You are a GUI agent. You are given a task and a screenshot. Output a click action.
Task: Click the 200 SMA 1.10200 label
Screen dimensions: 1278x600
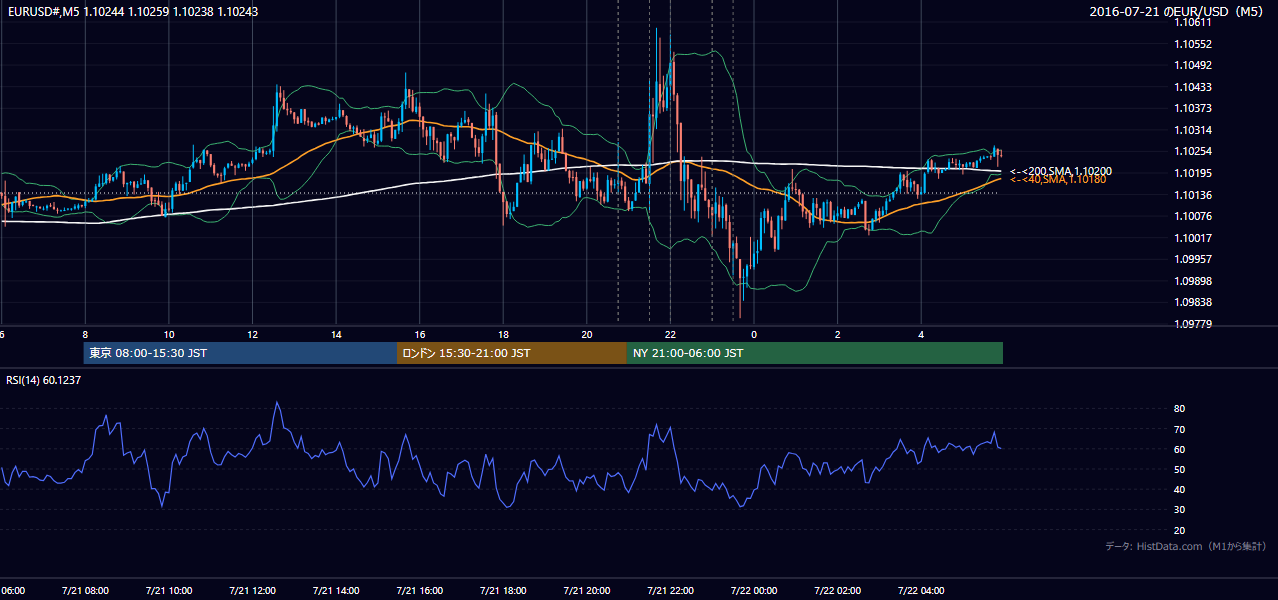(x=1061, y=172)
